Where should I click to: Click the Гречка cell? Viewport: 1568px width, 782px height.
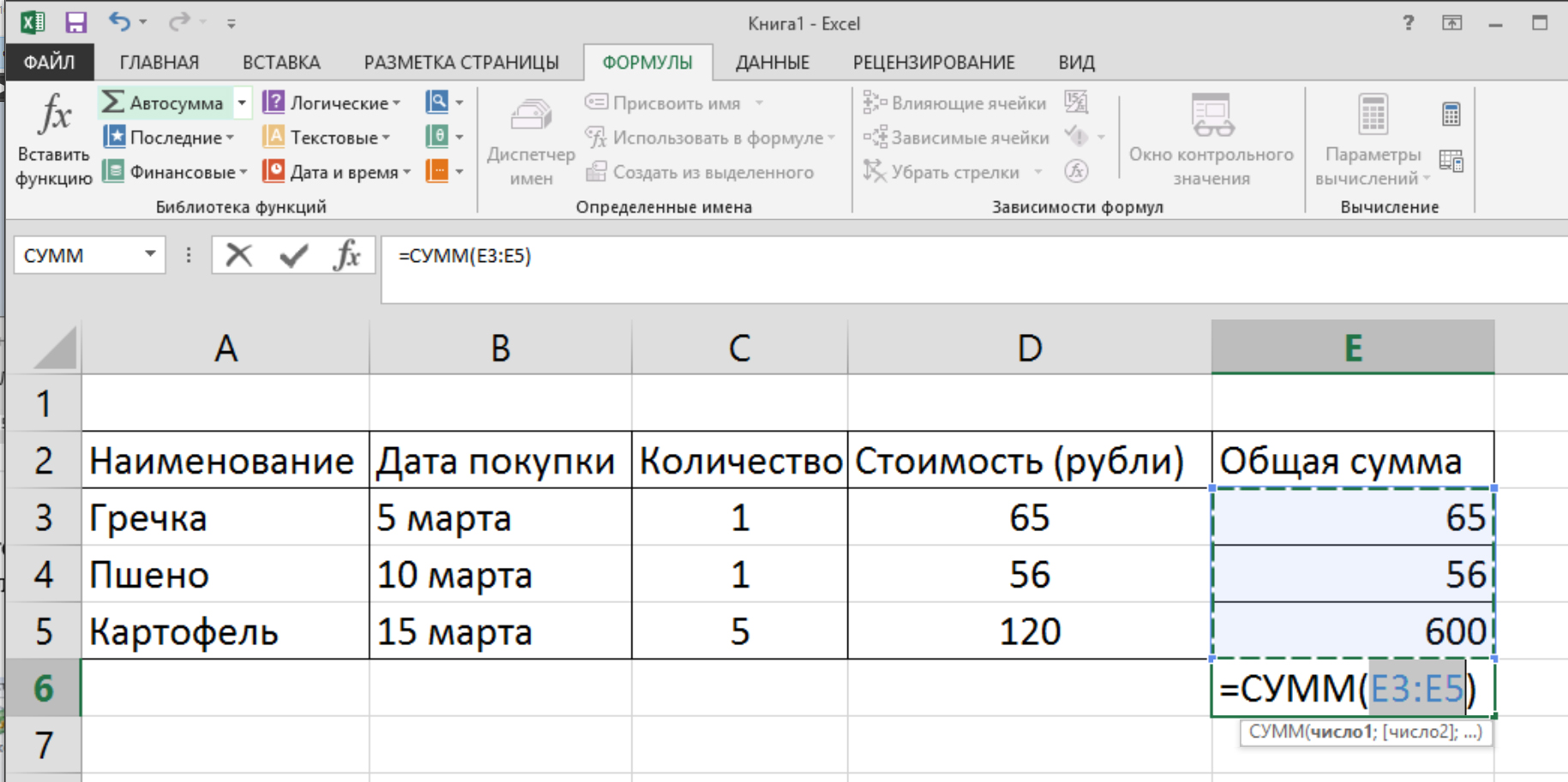(x=225, y=517)
